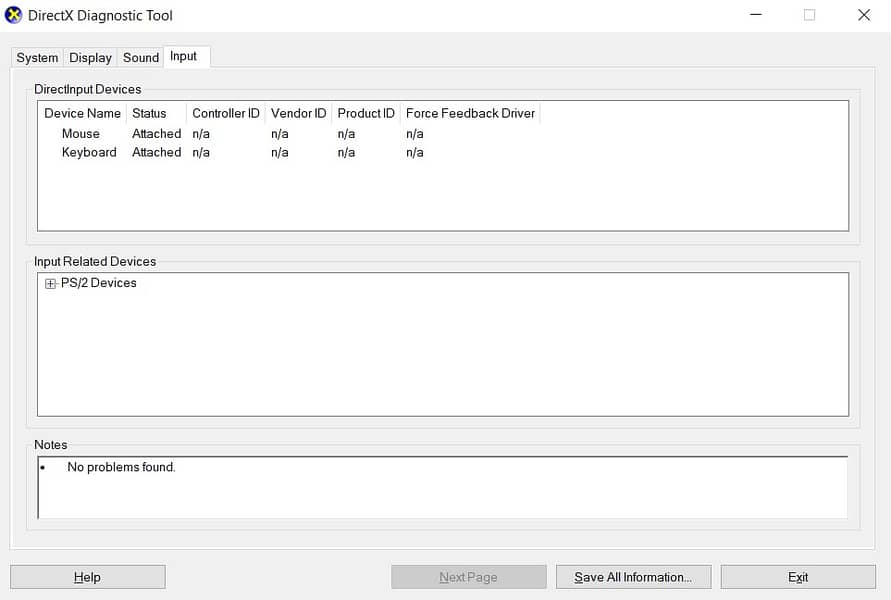Click the Status column header
This screenshot has width=891, height=600.
[149, 113]
